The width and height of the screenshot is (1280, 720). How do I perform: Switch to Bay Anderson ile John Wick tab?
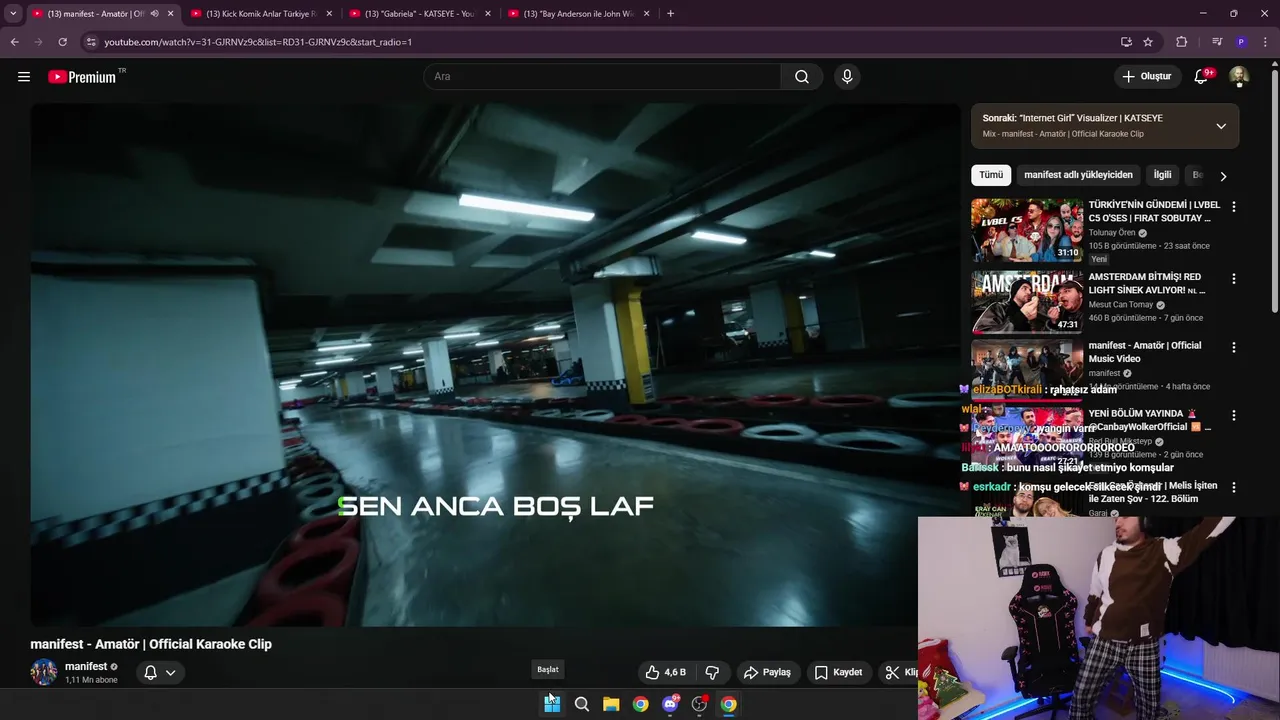[x=578, y=14]
